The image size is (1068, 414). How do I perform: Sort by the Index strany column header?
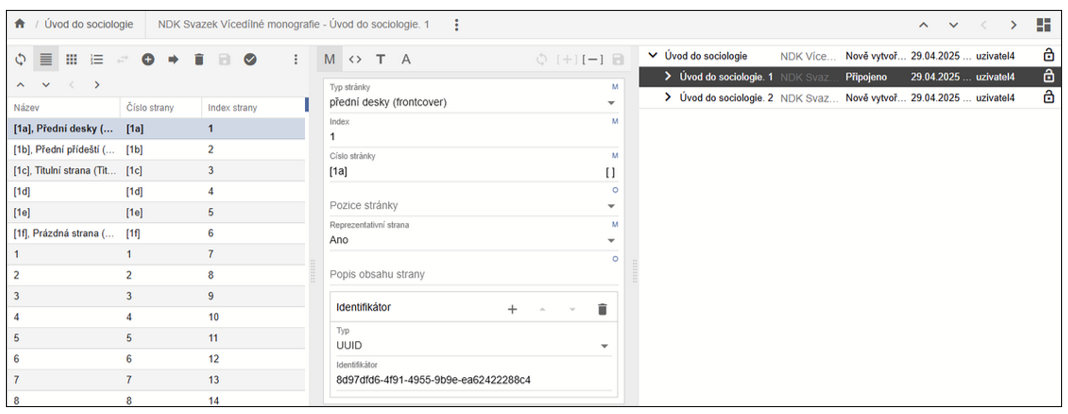click(232, 107)
